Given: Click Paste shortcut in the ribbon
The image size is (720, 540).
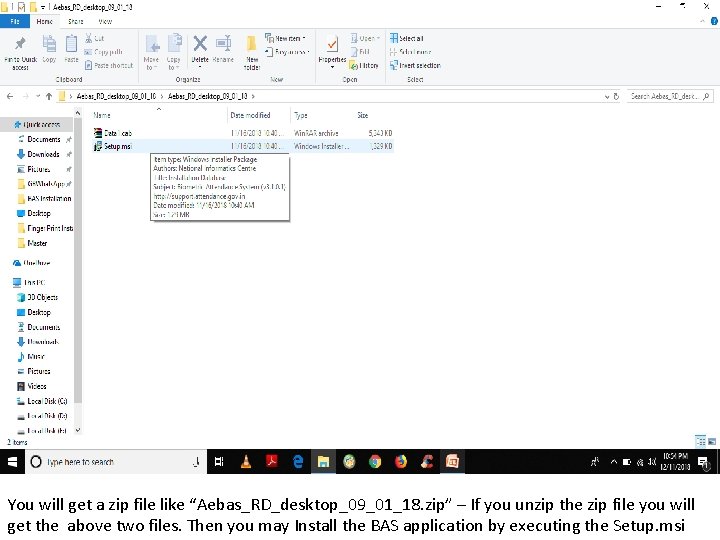Looking at the screenshot, I should [x=109, y=66].
